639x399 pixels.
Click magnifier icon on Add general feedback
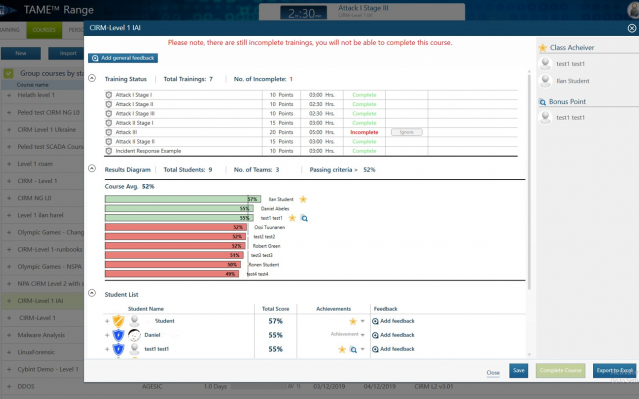pos(95,58)
